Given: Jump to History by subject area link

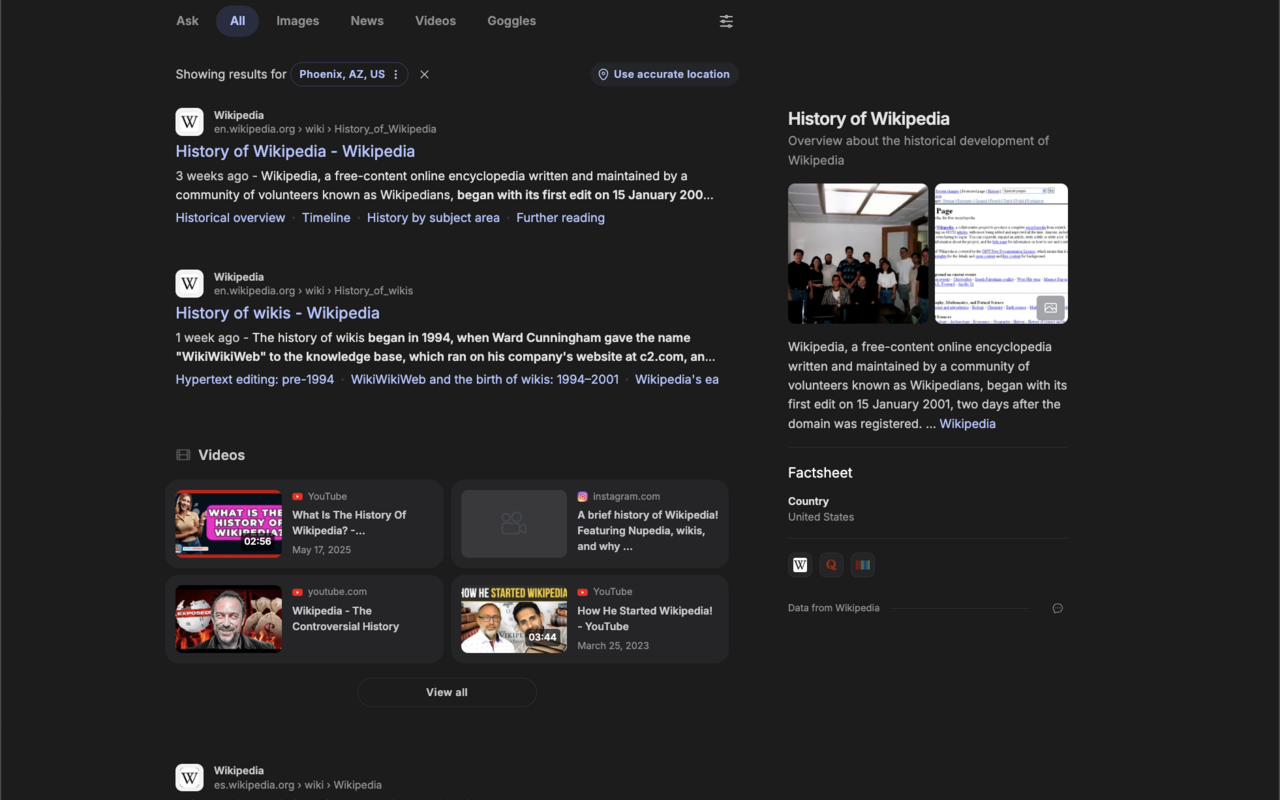Looking at the screenshot, I should (433, 218).
